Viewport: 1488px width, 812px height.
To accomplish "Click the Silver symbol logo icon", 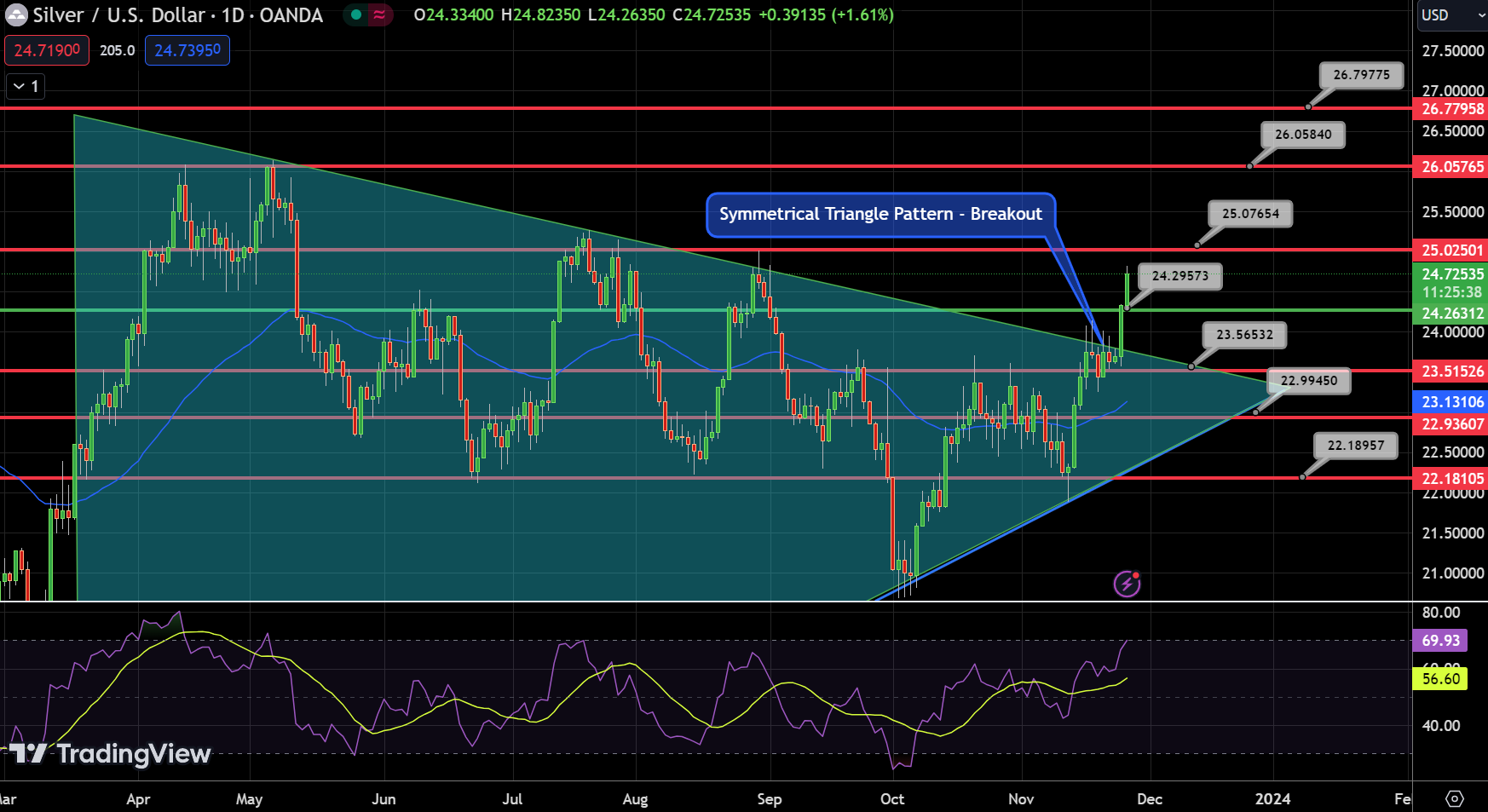I will coord(16,14).
